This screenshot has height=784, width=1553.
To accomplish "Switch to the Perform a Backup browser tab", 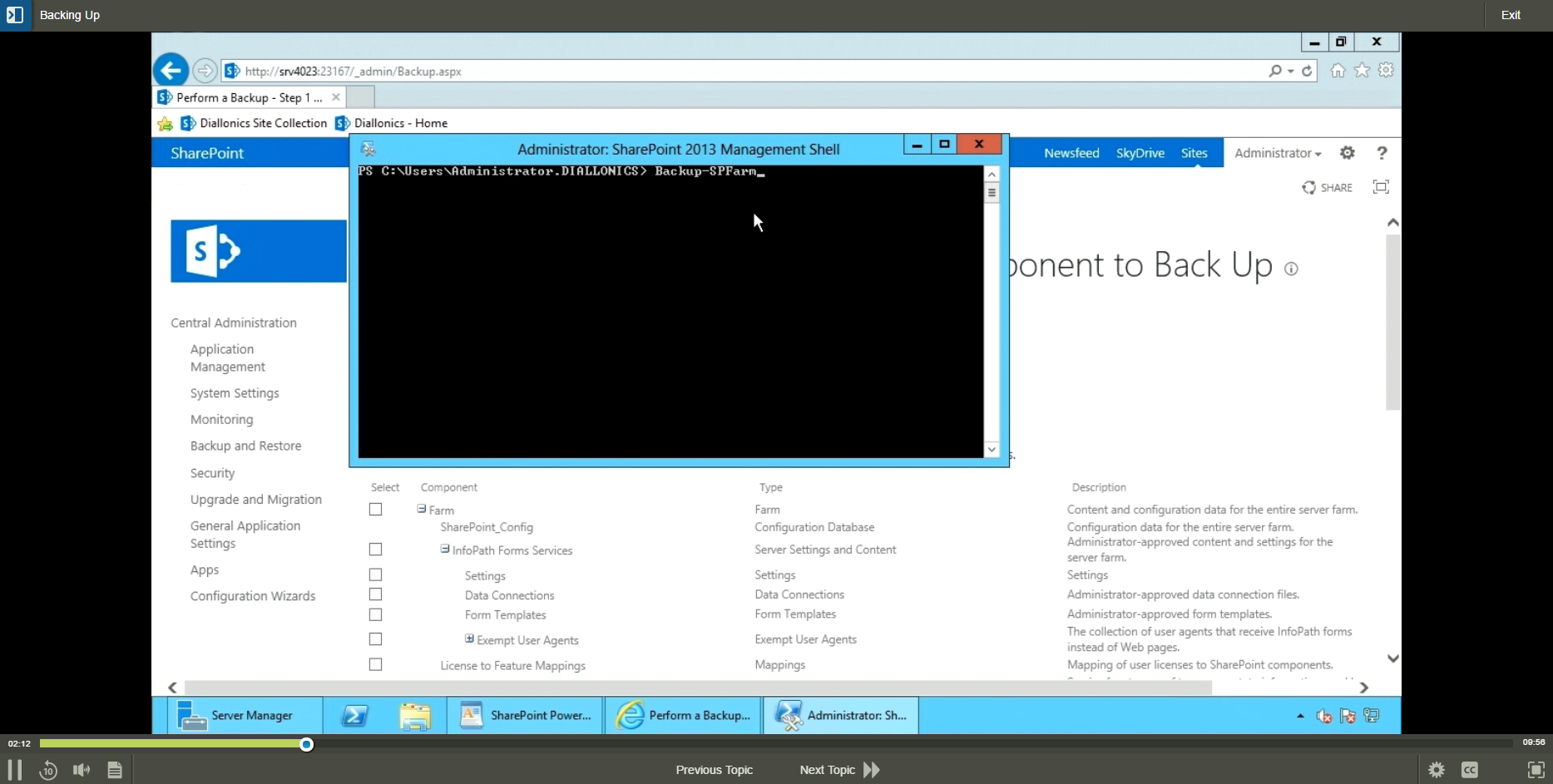I will tap(246, 97).
